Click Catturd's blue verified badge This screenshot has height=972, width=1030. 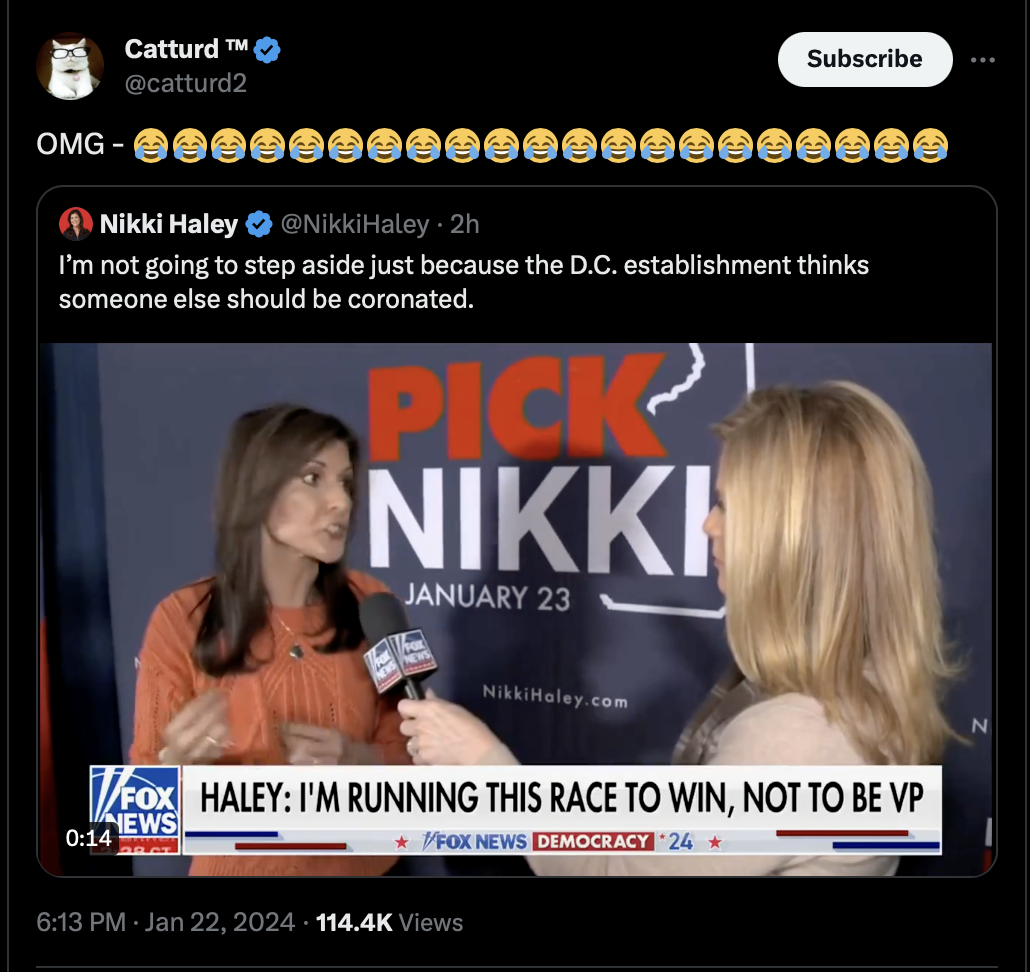coord(267,50)
